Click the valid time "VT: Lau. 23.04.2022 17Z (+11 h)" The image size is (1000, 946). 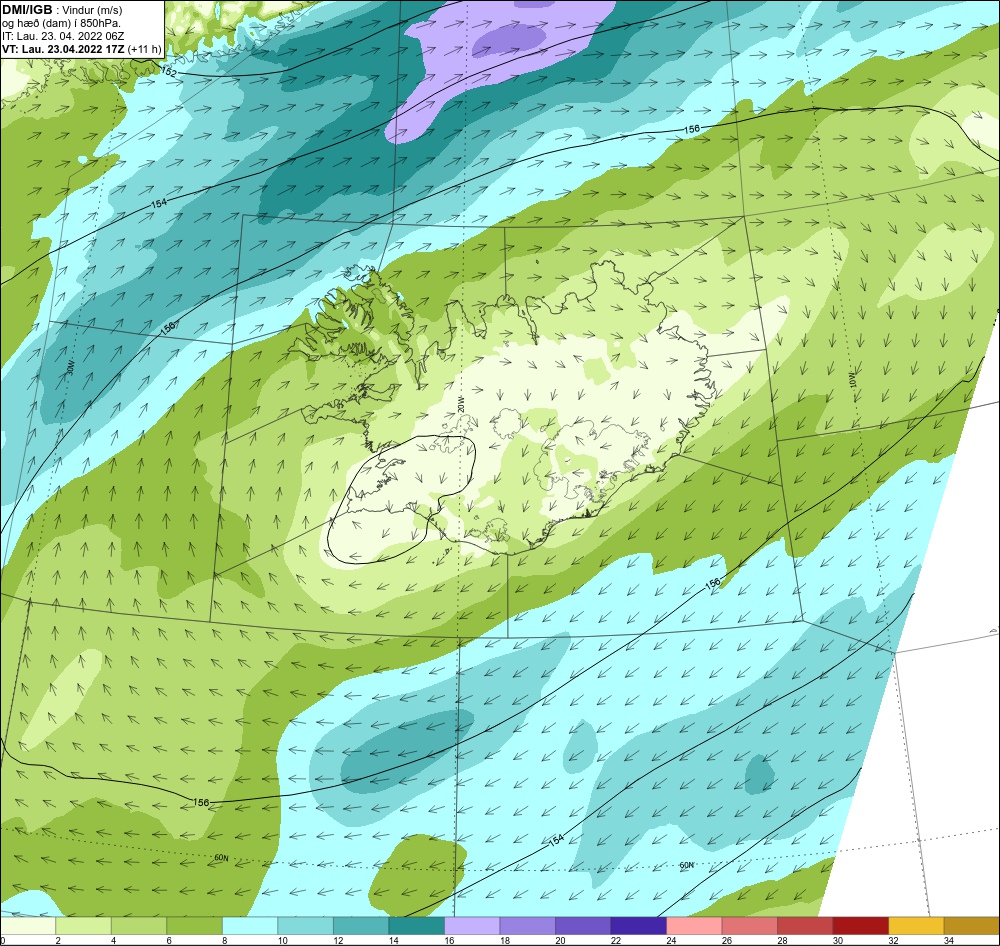pos(82,49)
